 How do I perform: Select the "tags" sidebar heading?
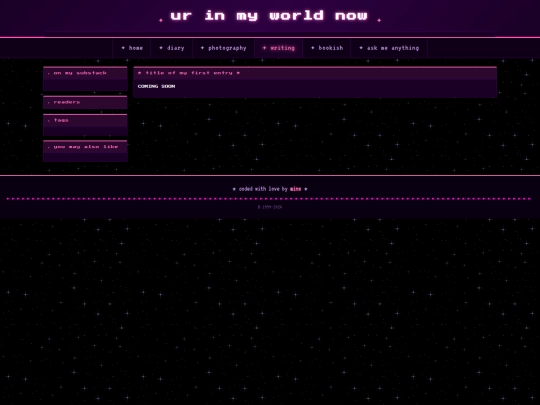(61, 120)
